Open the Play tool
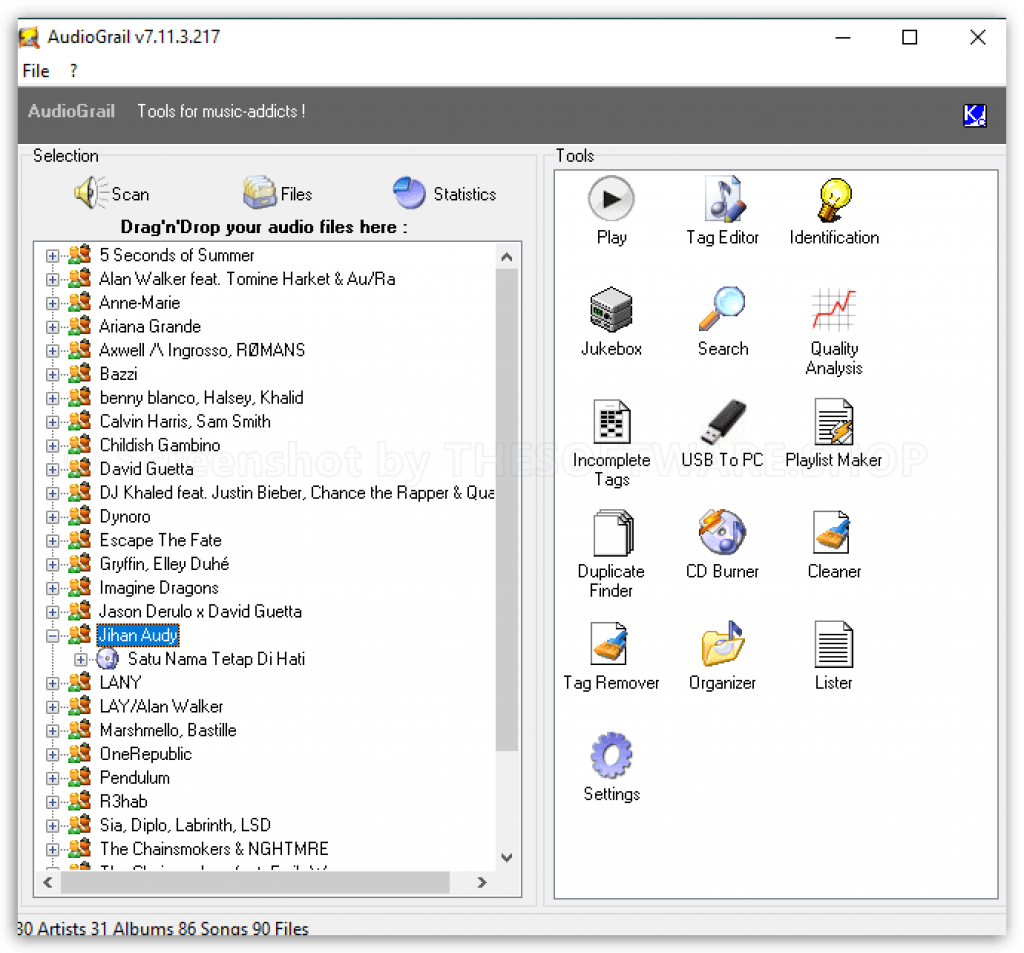Screen dimensions: 1024x953 pos(611,210)
